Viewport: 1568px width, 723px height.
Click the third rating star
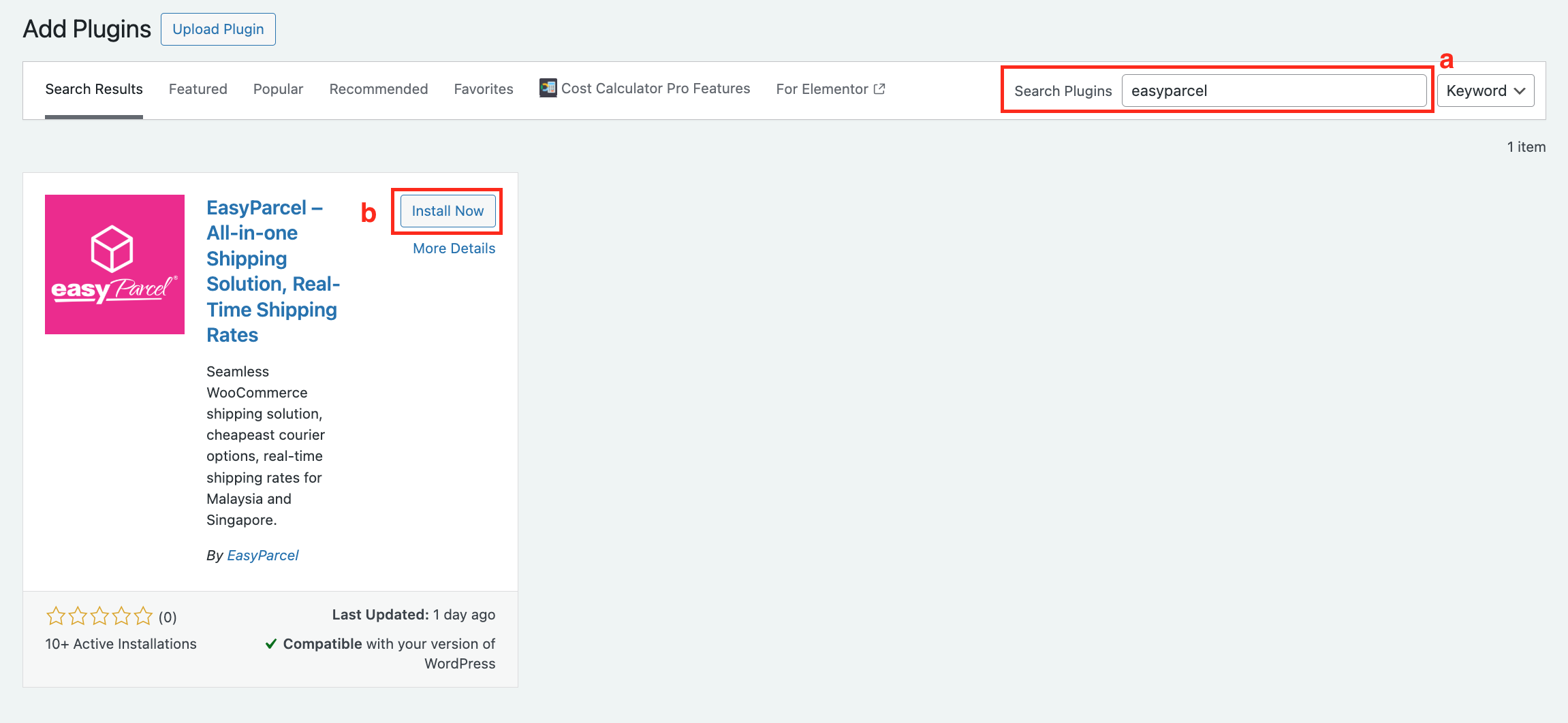point(99,617)
